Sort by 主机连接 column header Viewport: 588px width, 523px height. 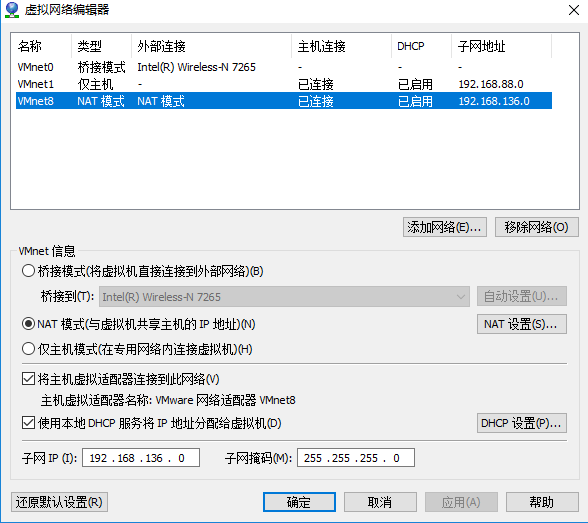[341, 46]
